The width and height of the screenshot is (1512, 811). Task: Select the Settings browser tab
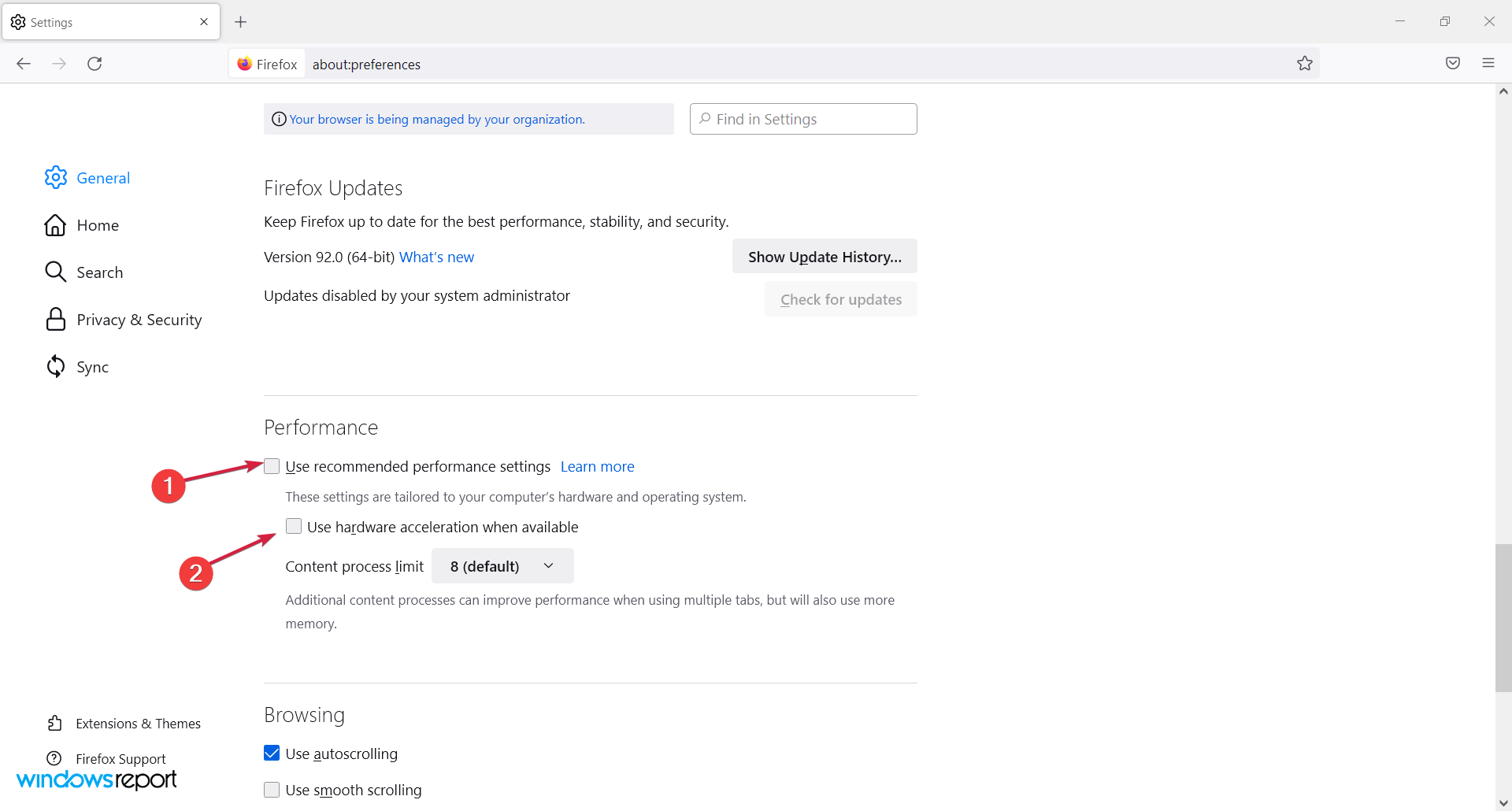click(x=111, y=22)
